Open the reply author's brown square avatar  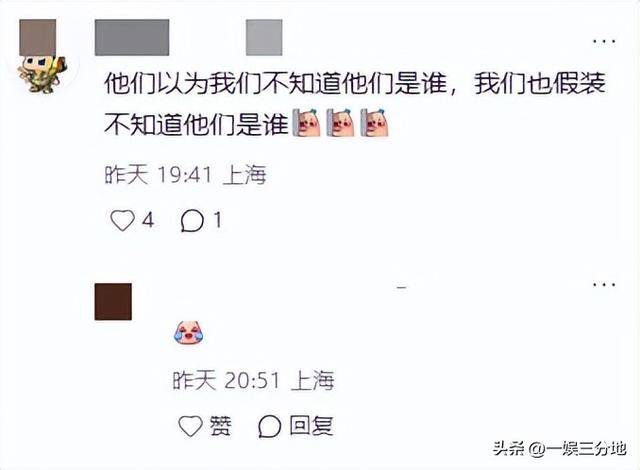click(x=113, y=302)
